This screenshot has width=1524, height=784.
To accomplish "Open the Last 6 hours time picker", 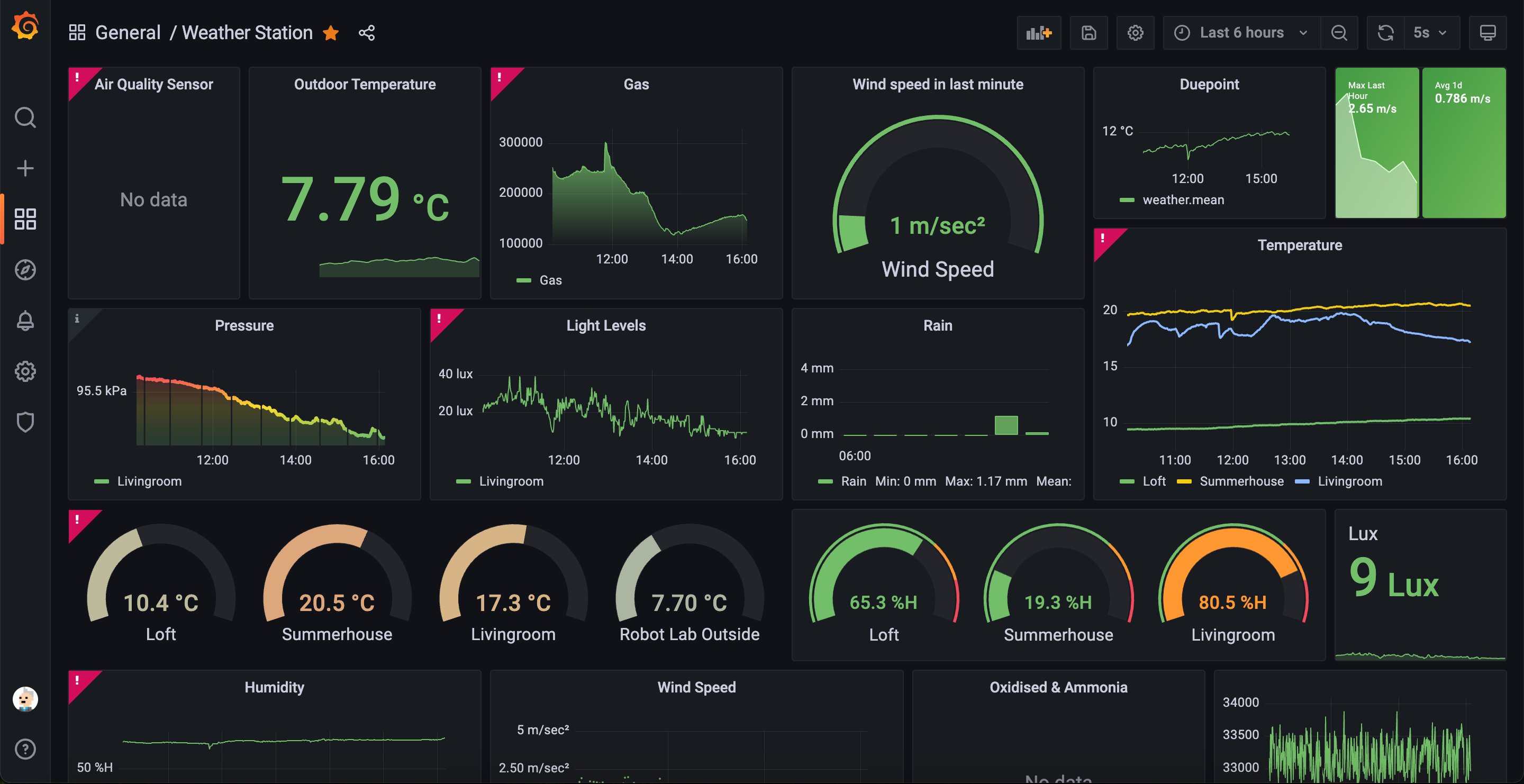I will (x=1241, y=33).
